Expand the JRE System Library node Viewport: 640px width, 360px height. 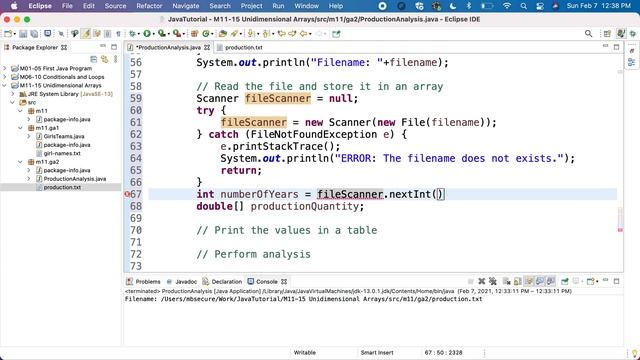(13, 94)
